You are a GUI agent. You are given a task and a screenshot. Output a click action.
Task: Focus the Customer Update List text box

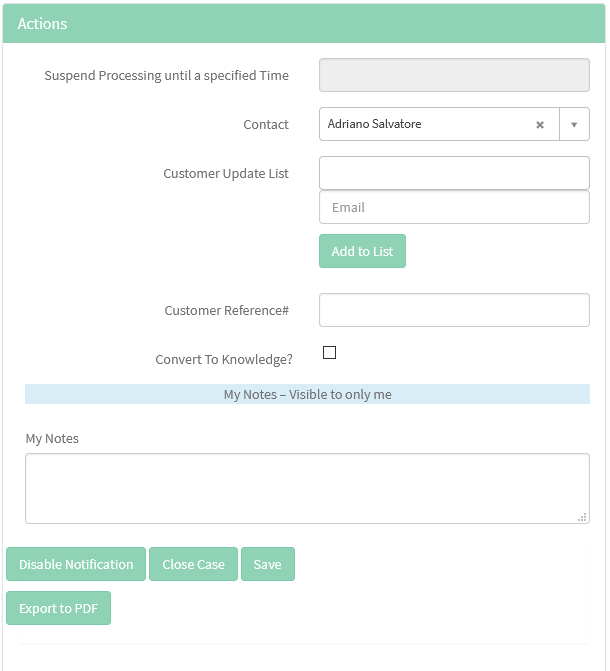click(x=454, y=173)
